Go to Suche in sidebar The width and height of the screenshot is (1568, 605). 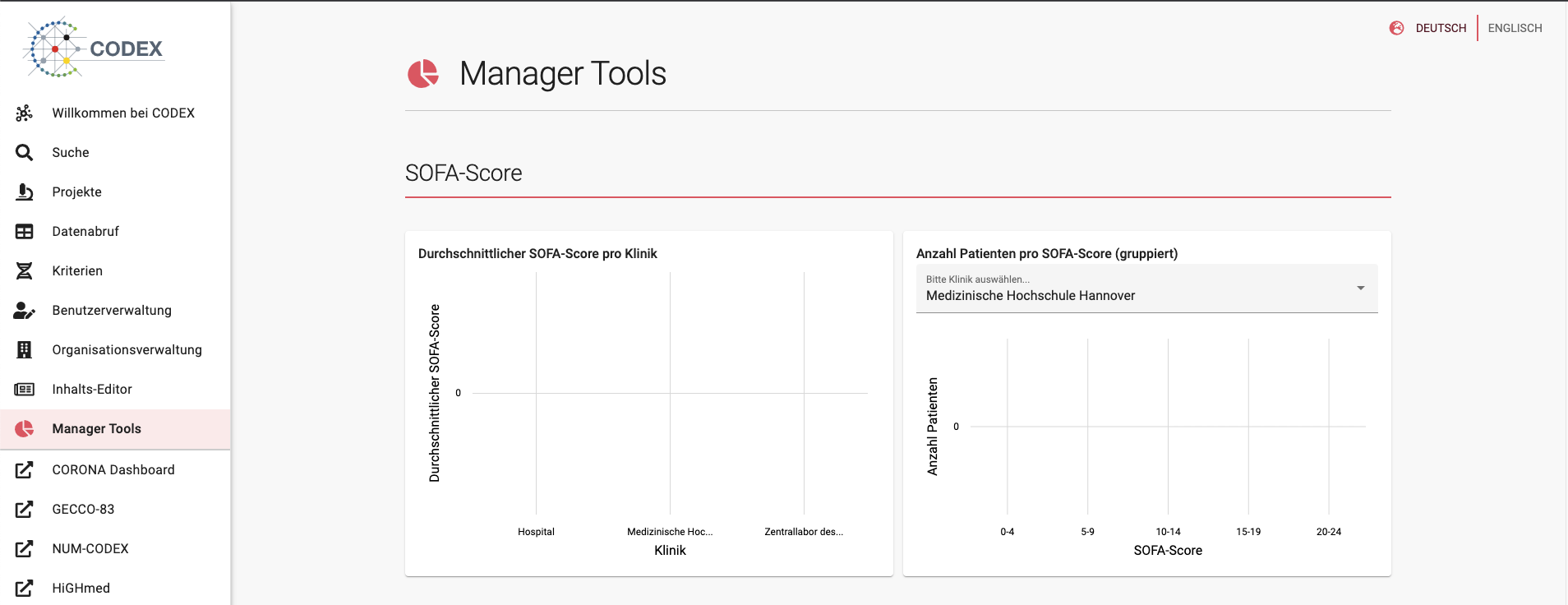(115, 153)
